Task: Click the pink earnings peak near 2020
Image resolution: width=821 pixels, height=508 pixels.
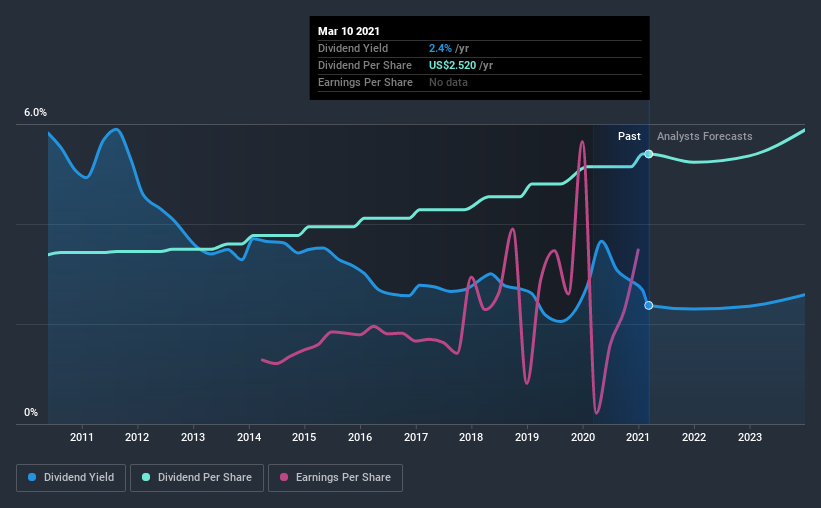Action: click(582, 142)
